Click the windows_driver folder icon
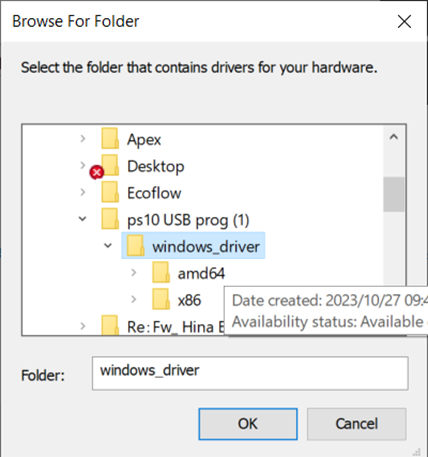 click(136, 246)
